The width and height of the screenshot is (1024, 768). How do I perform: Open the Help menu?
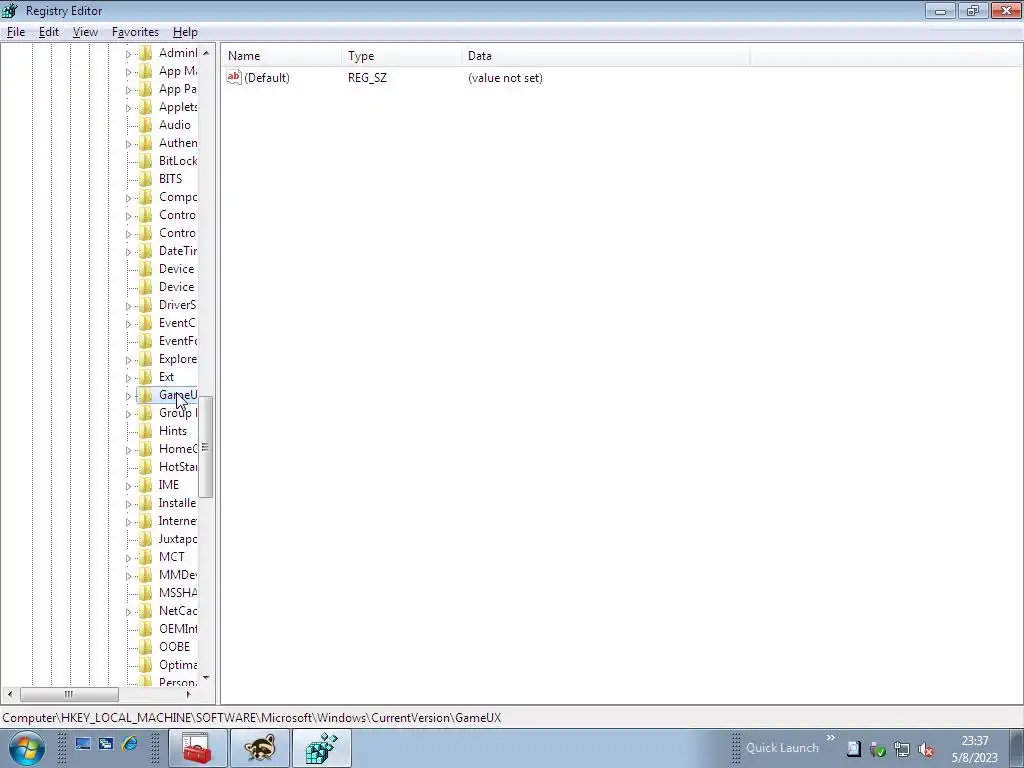click(185, 32)
